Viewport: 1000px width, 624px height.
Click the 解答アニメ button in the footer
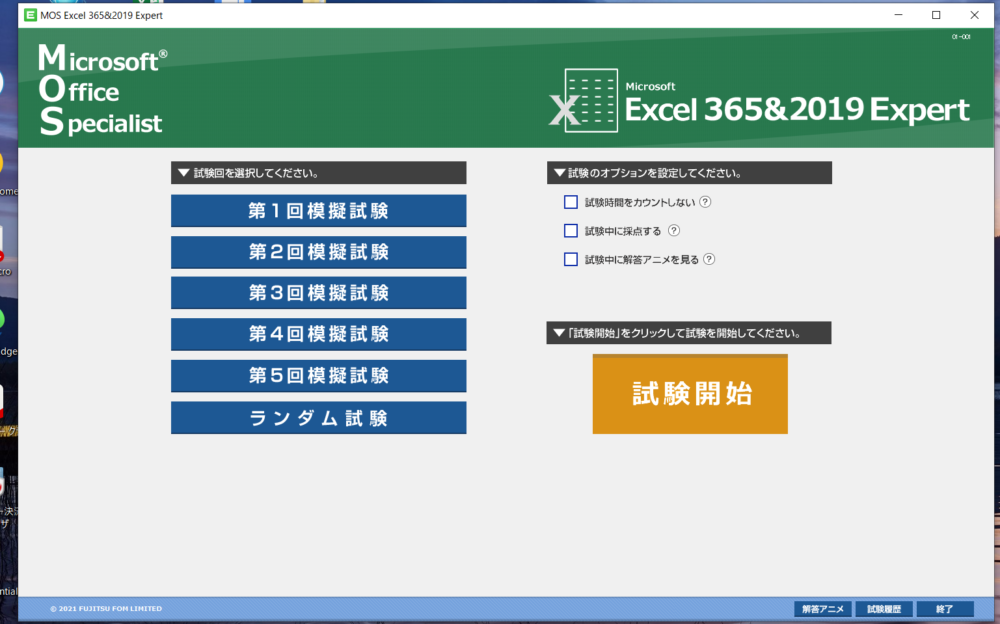(x=821, y=608)
